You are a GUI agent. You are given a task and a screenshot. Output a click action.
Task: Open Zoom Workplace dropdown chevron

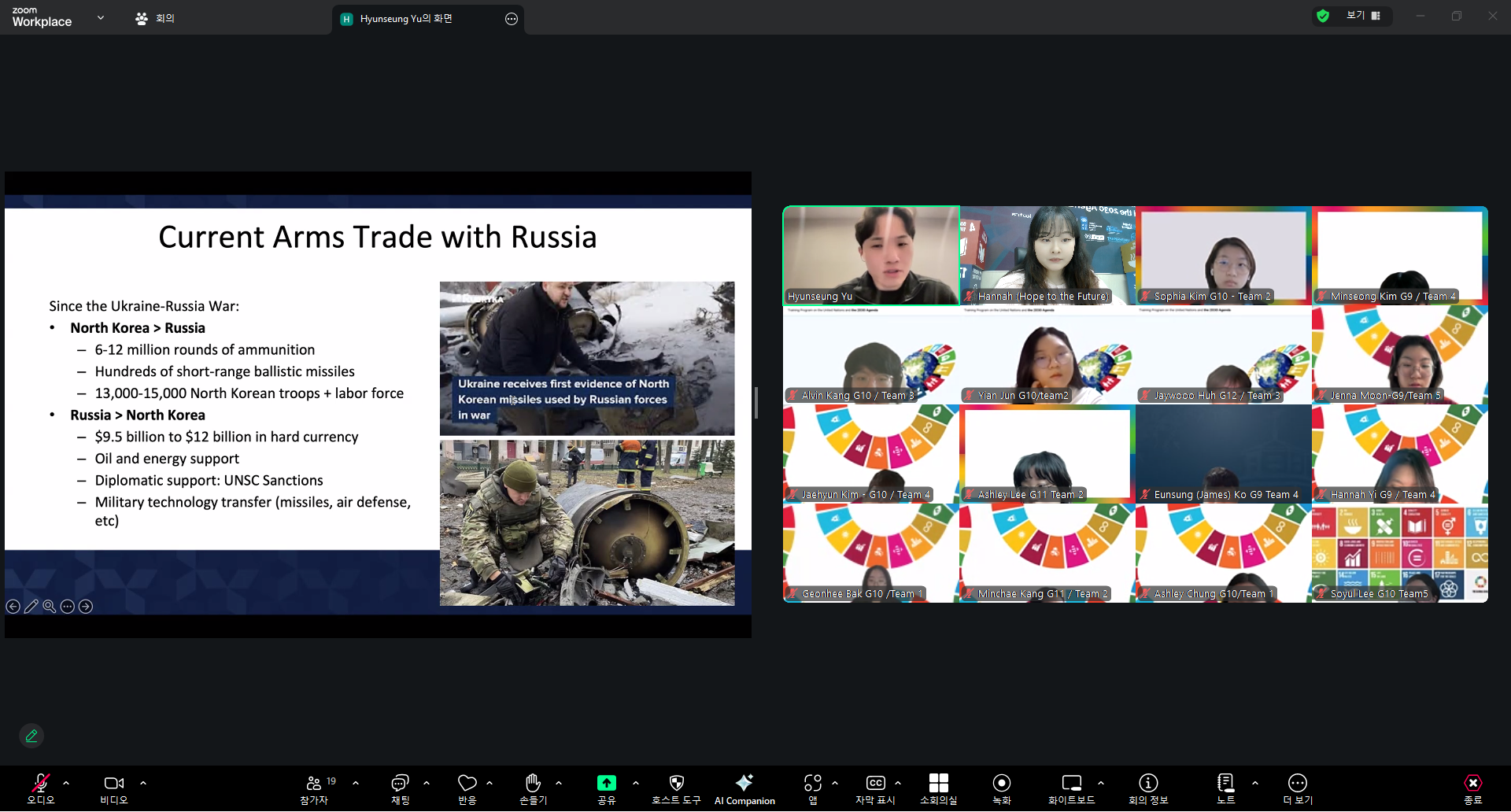[x=101, y=17]
